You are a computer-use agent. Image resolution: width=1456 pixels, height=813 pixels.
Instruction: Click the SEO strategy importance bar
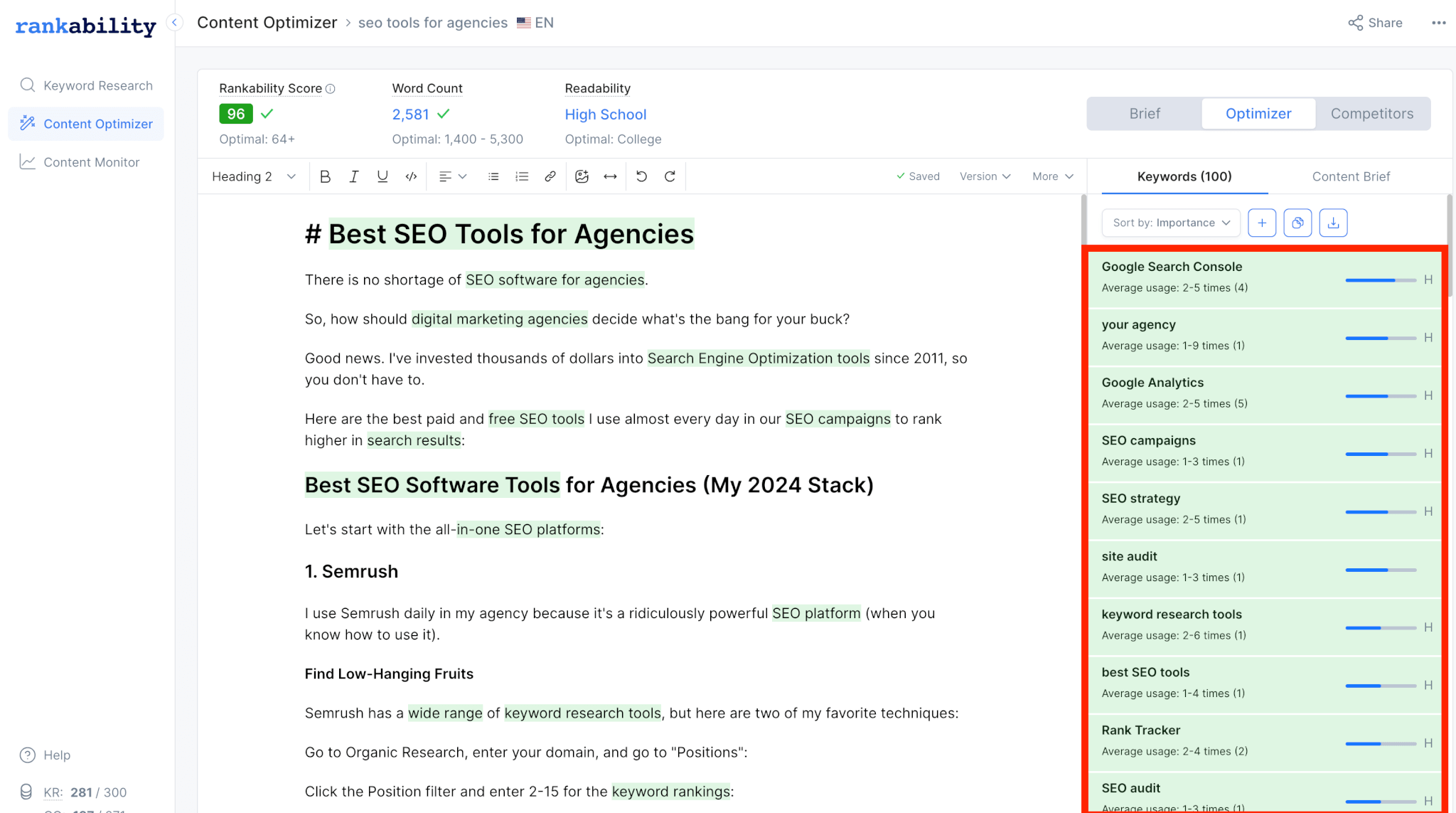coord(1381,511)
